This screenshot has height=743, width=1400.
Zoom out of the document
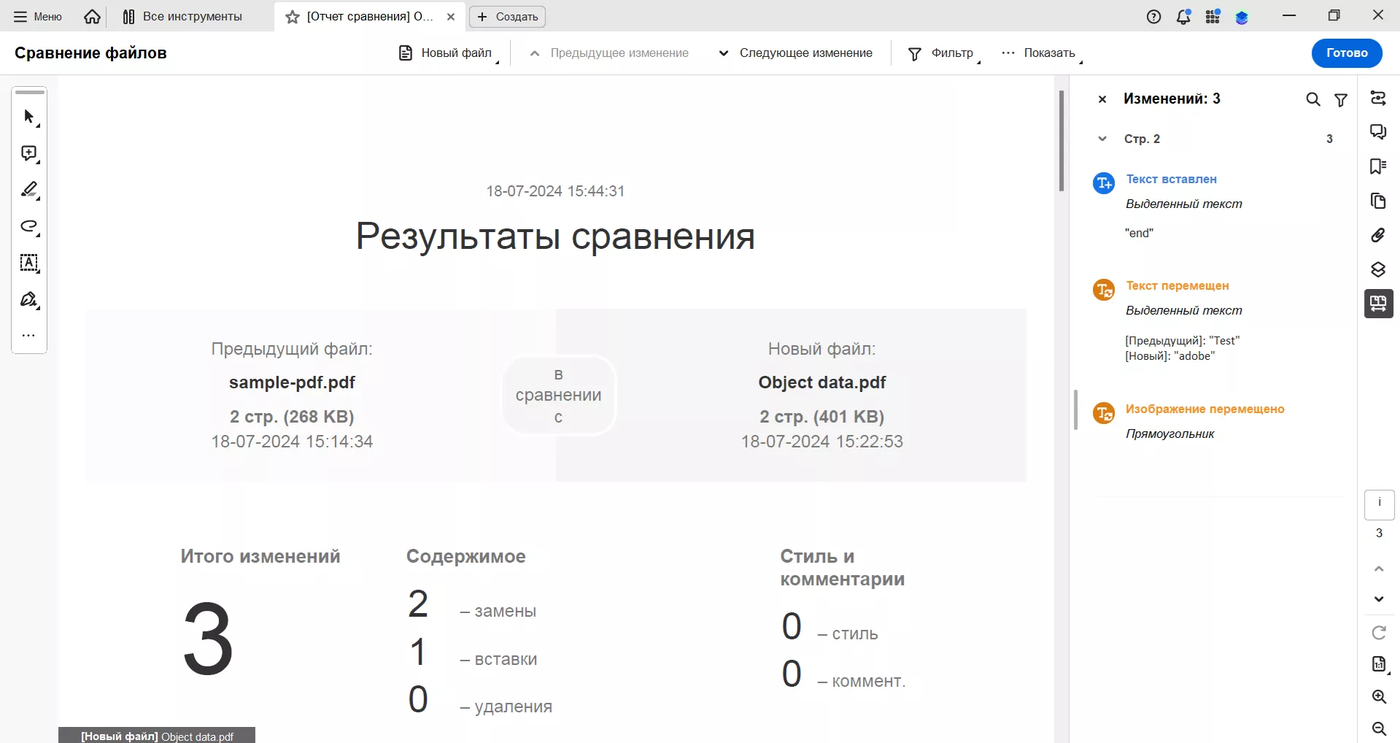(1379, 729)
